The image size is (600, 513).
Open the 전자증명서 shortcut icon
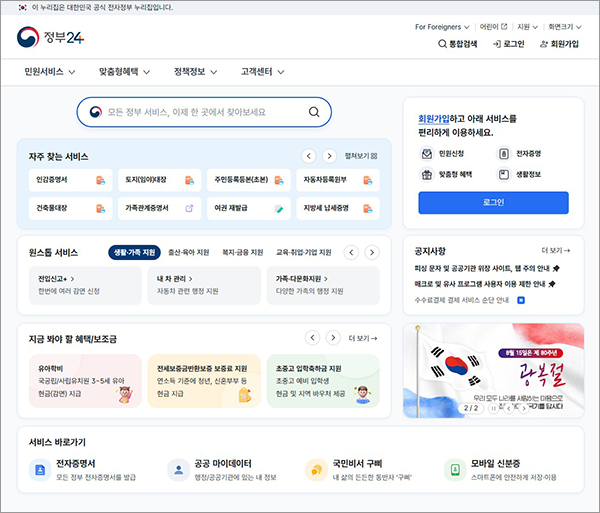click(40, 470)
